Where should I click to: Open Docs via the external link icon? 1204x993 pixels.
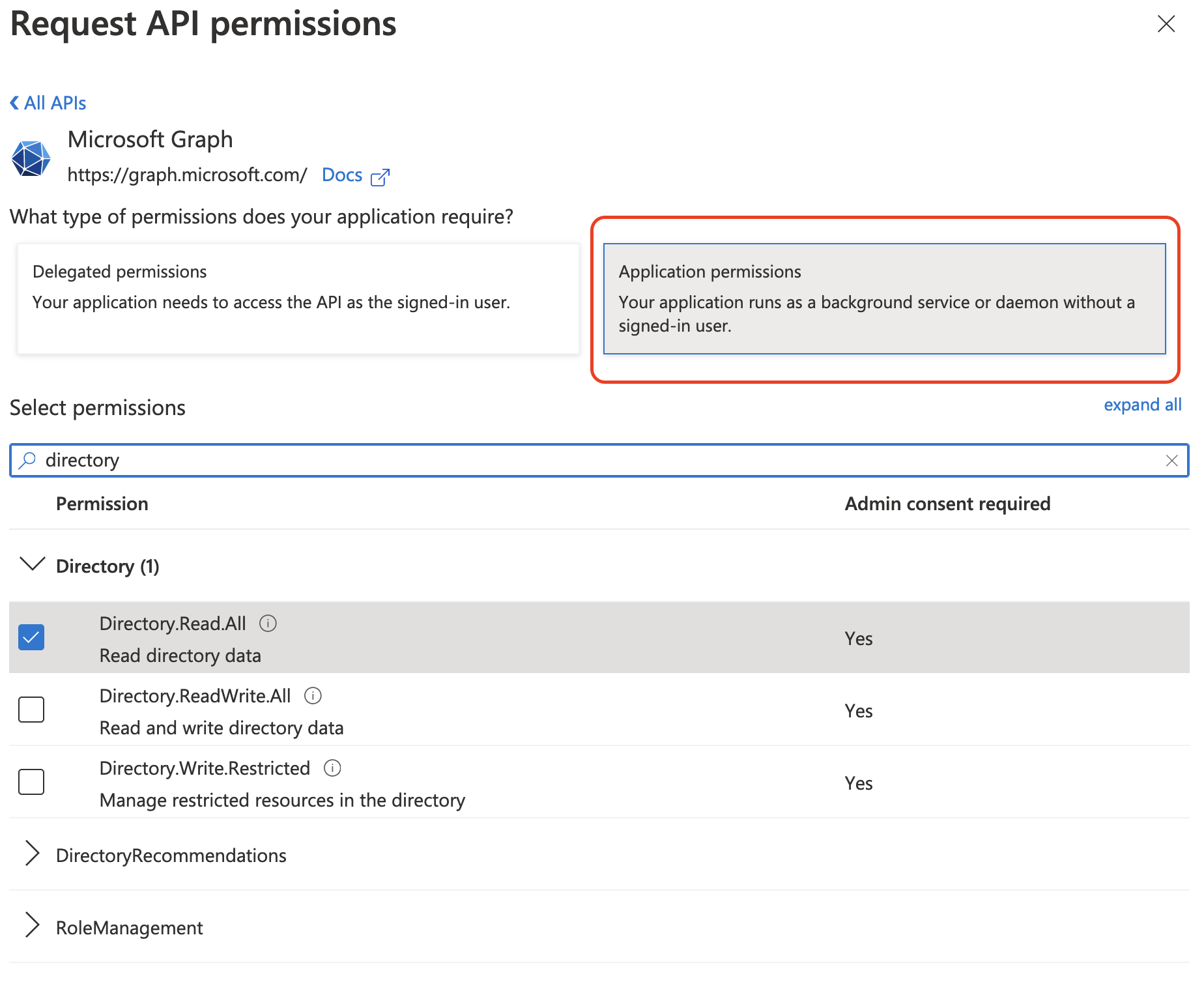point(380,176)
